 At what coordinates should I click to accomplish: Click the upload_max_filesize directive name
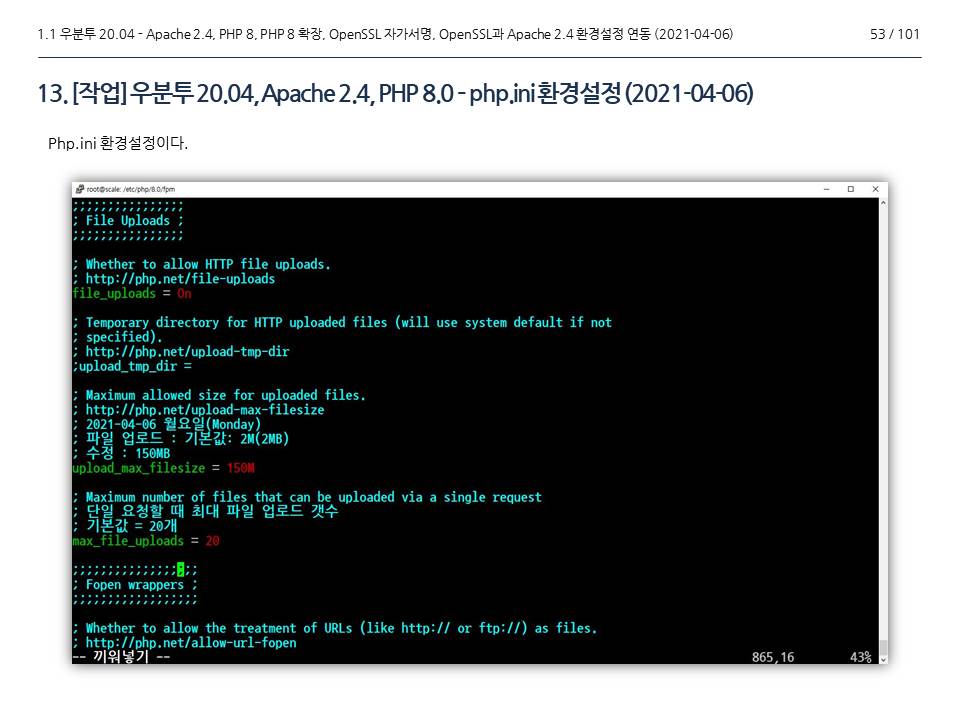(138, 468)
